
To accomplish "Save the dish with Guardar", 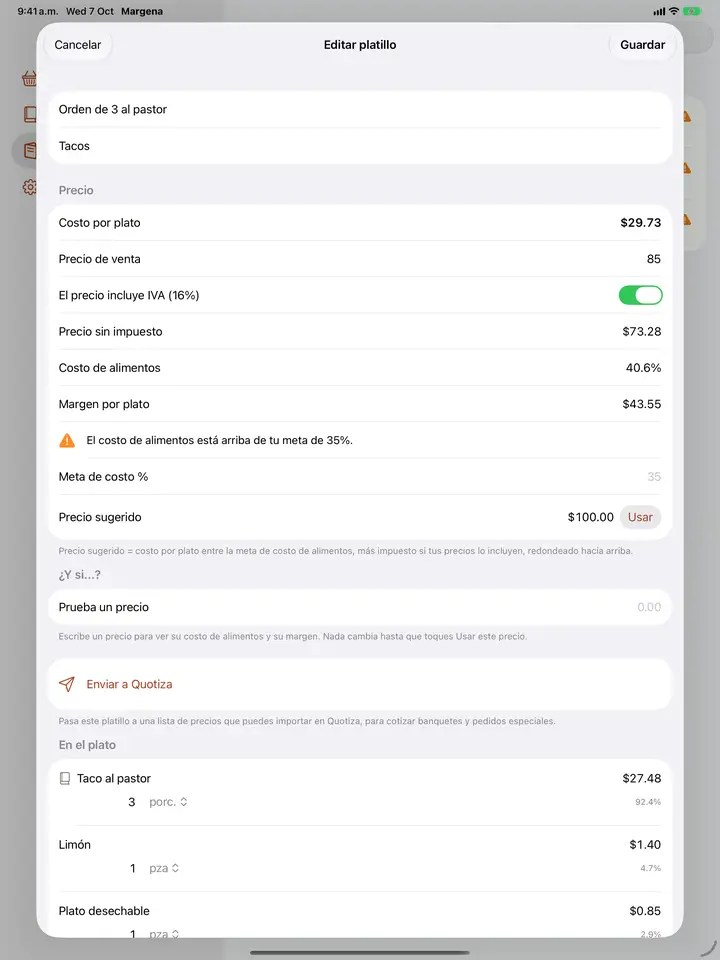I will (642, 45).
